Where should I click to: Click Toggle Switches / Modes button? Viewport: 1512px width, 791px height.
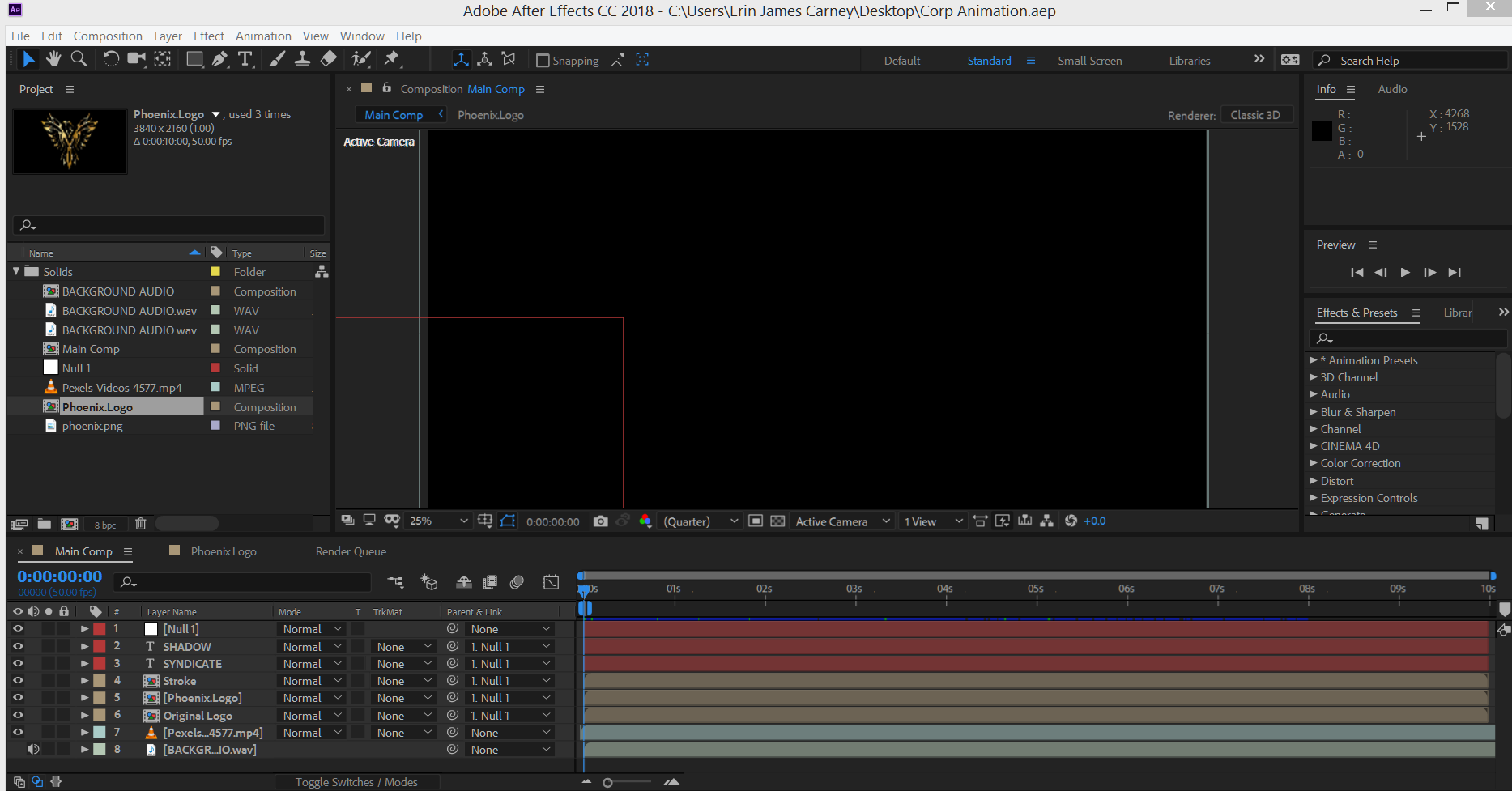tap(356, 782)
